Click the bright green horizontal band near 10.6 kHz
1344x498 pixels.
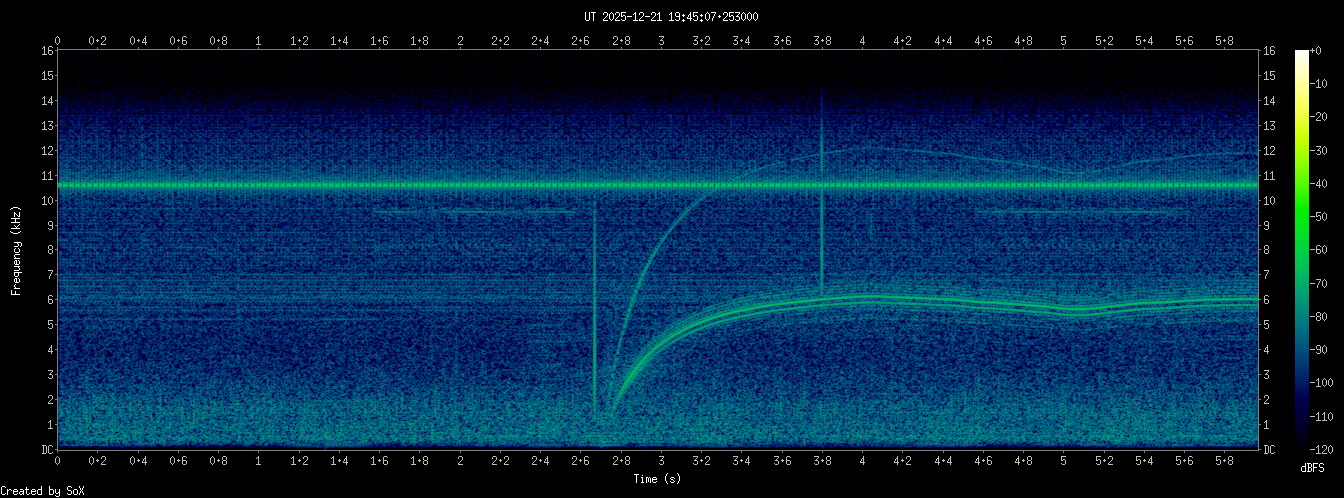pos(400,185)
